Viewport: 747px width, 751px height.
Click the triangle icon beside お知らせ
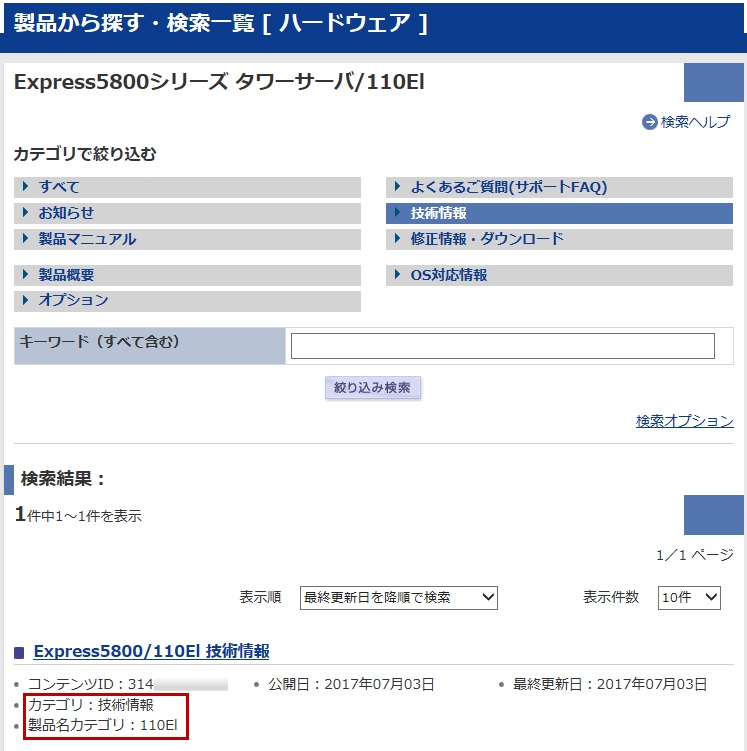[25, 212]
